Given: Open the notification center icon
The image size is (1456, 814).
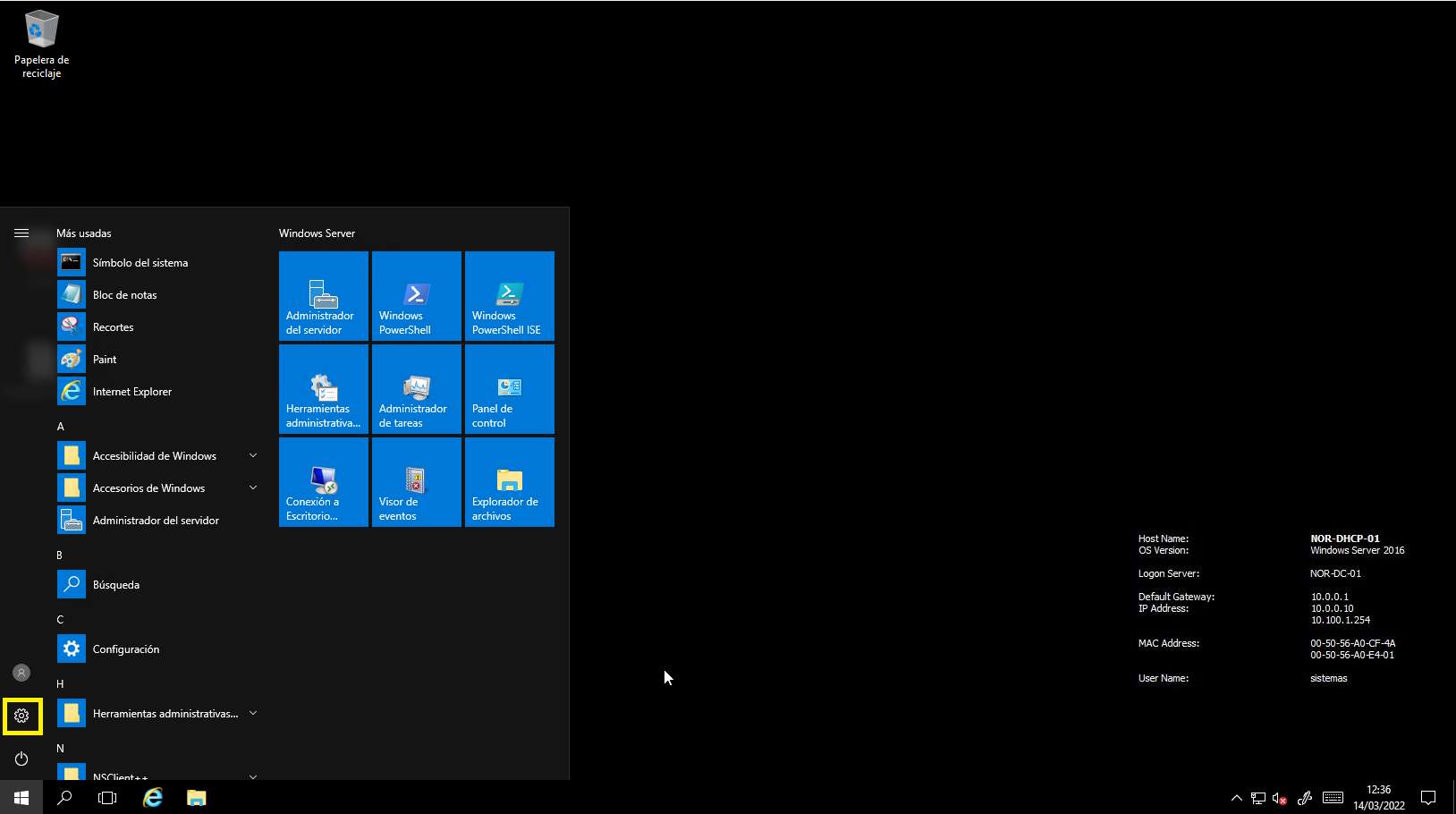Looking at the screenshot, I should click(1428, 797).
